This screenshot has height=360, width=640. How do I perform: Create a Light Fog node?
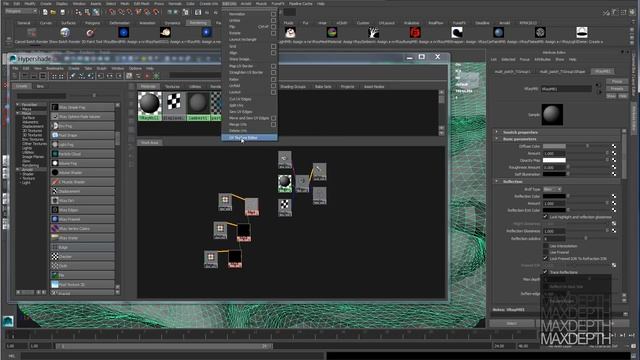[x=82, y=144]
